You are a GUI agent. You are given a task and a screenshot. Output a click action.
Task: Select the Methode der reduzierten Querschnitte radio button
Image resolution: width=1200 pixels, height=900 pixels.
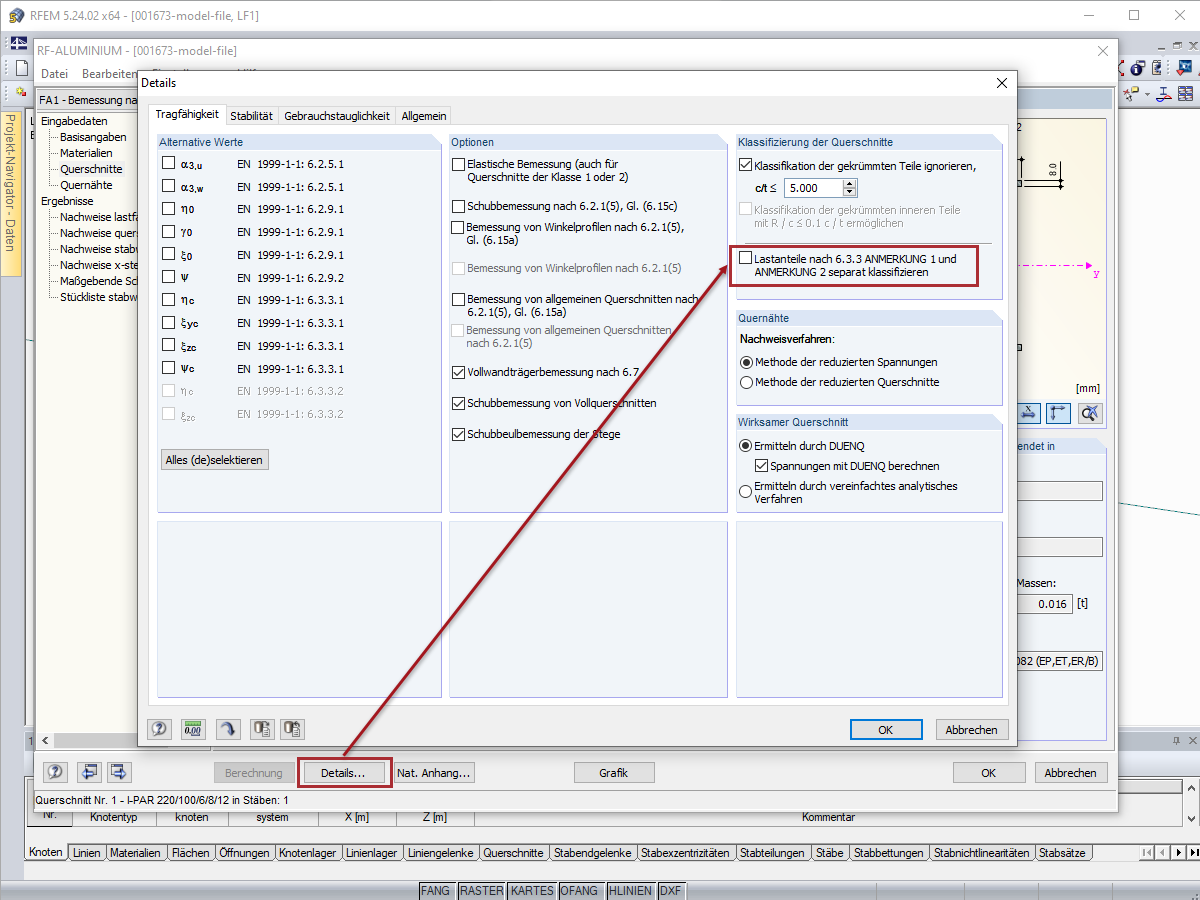click(x=747, y=382)
